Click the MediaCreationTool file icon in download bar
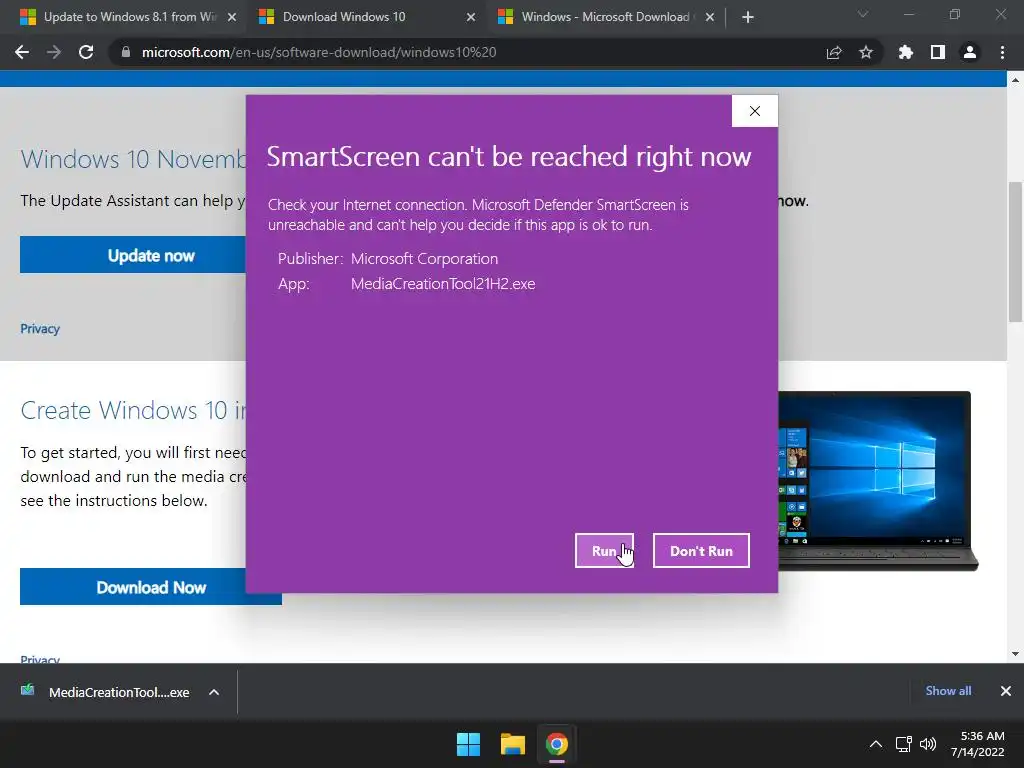This screenshot has height=768, width=1024. point(27,690)
